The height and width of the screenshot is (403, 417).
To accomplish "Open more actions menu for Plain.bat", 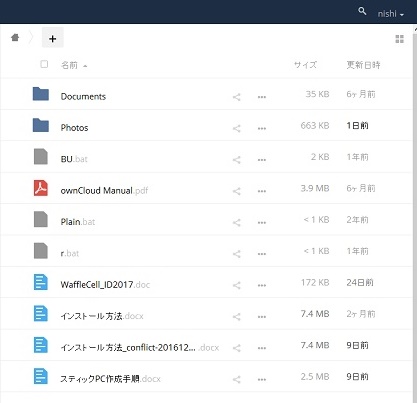I will click(262, 223).
